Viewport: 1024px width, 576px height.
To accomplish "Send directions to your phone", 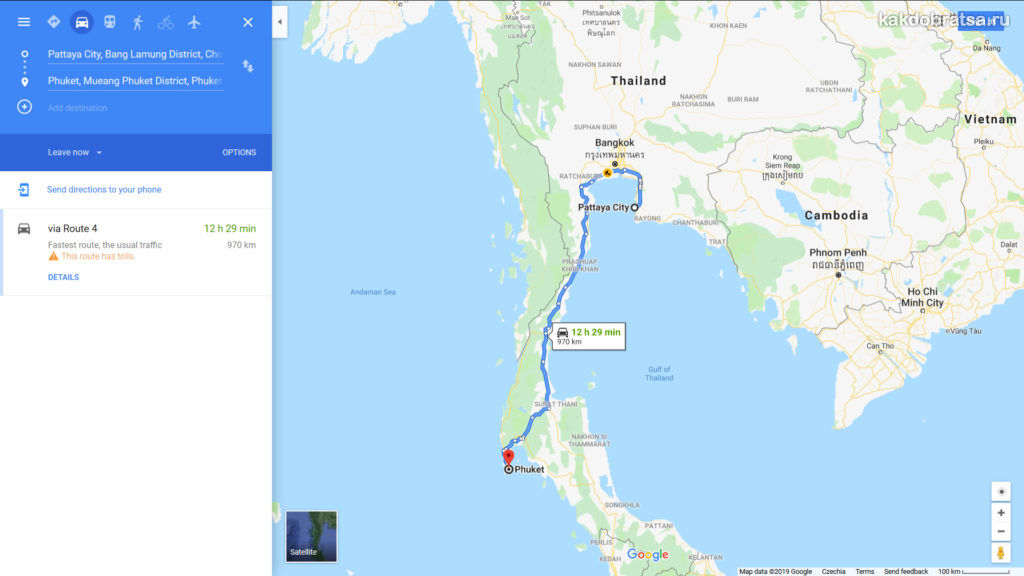I will click(x=104, y=189).
